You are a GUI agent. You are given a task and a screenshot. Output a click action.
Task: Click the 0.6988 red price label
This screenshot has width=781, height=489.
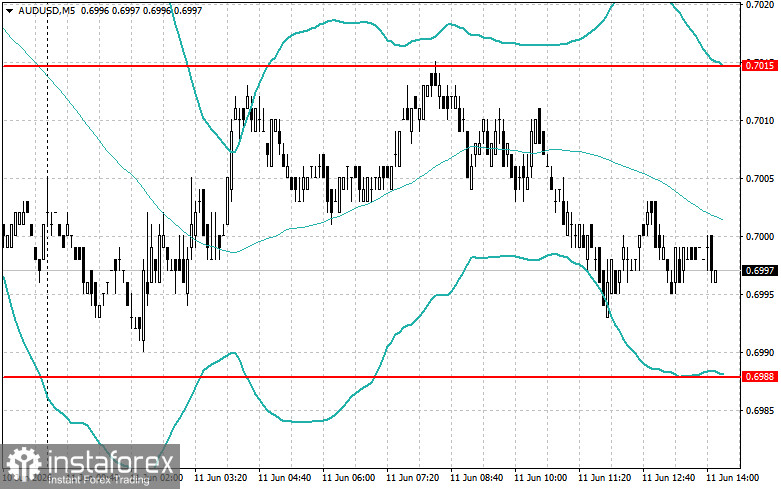(760, 376)
